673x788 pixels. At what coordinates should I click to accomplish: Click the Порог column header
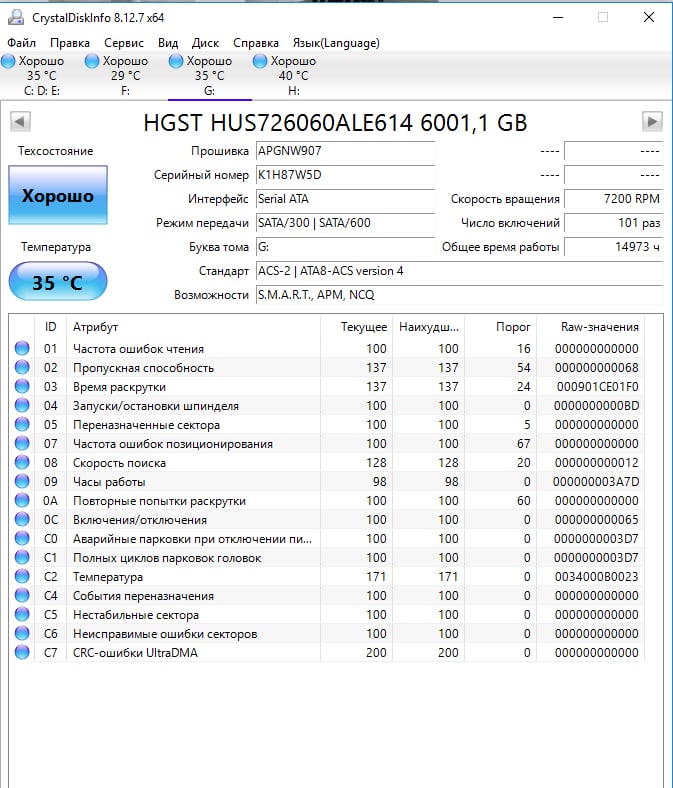coord(501,327)
